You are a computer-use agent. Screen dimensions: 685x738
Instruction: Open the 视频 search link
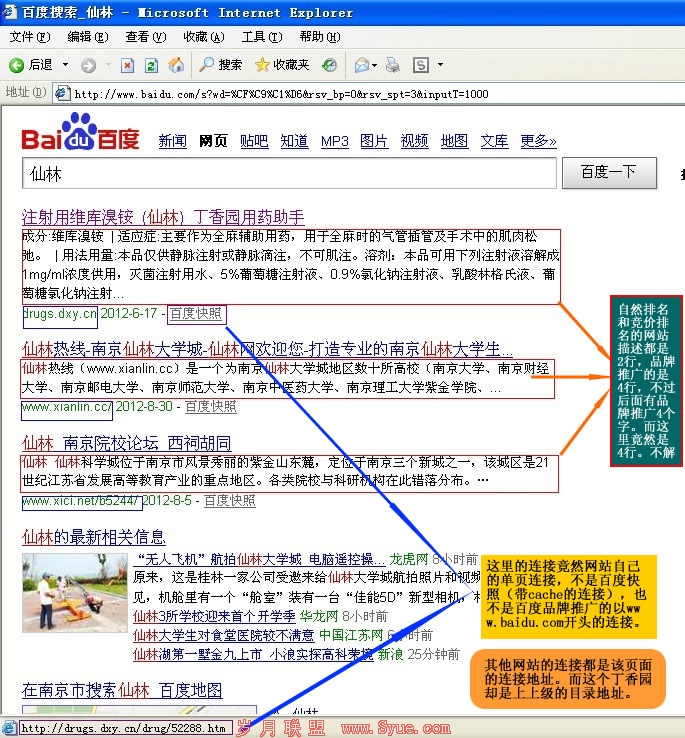pyautogui.click(x=414, y=141)
